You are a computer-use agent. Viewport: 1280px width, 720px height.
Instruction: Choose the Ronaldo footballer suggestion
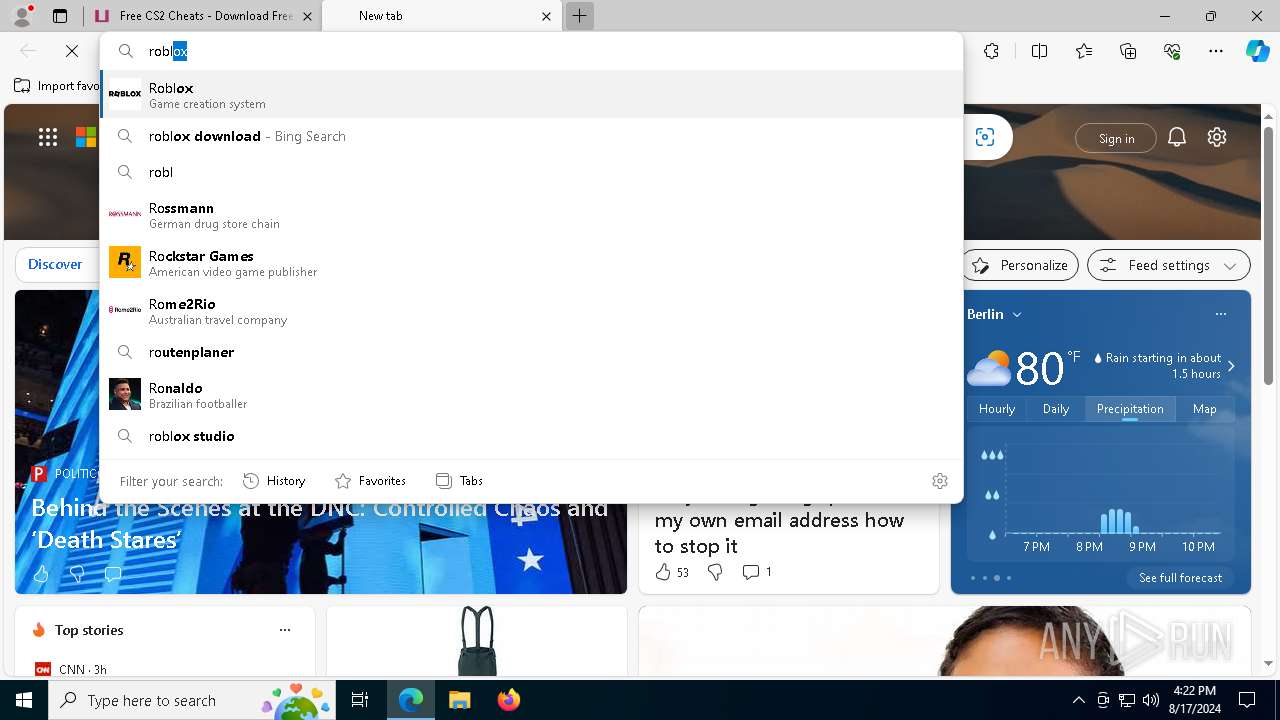(x=531, y=394)
